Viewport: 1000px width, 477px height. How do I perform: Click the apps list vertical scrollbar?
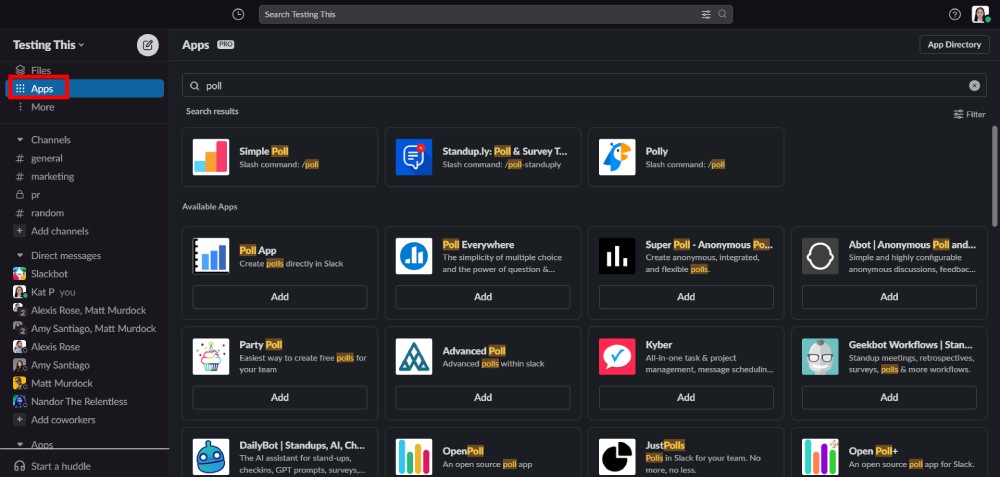[x=995, y=175]
